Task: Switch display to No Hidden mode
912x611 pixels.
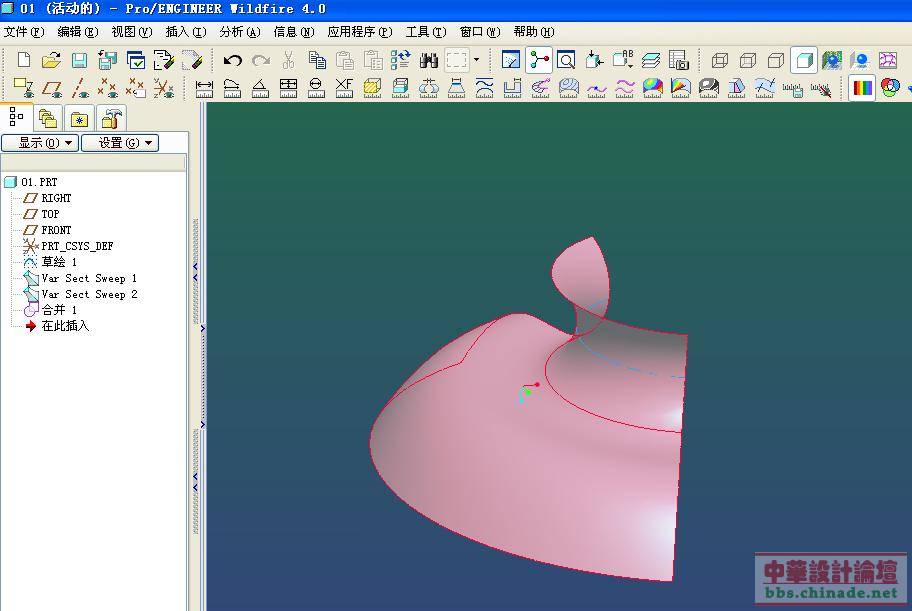Action: pyautogui.click(x=775, y=60)
